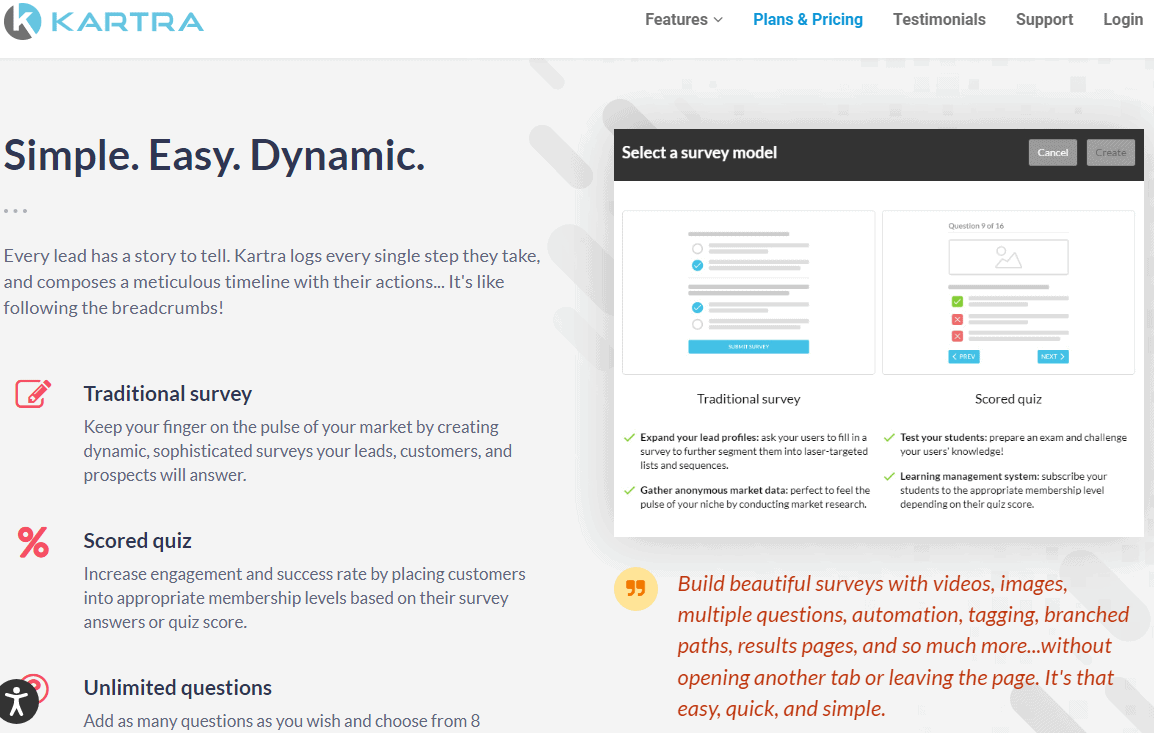Screen dimensions: 1154x733
Task: Click the 'Learning management system' bullet
Action: point(995,490)
